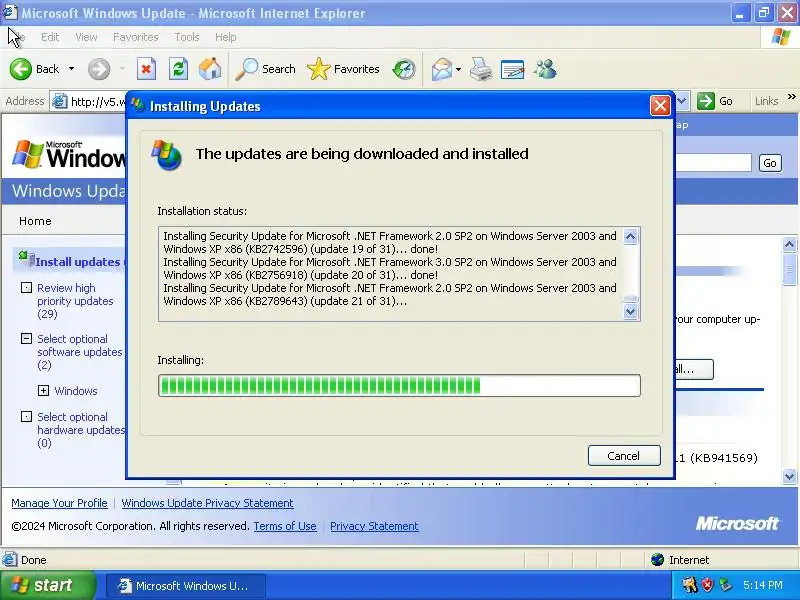
Task: Click the Windows Update globe icon in dialog
Action: click(x=167, y=155)
